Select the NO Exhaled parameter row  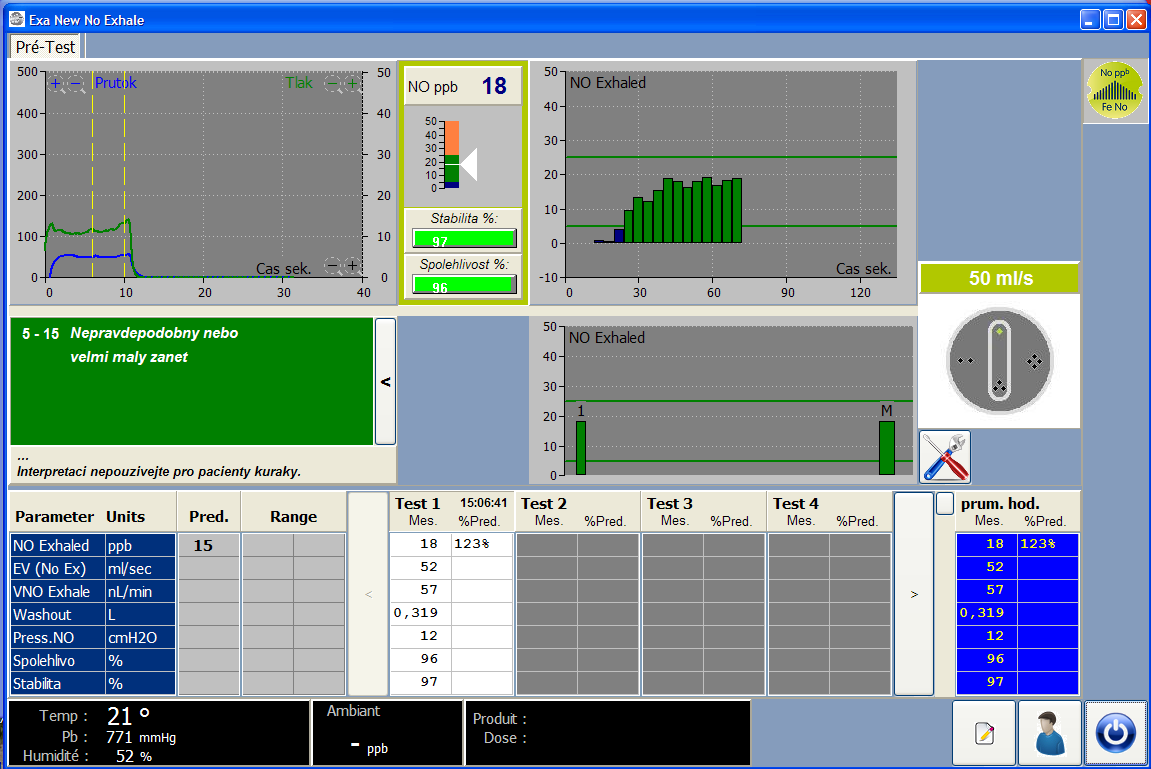click(x=92, y=545)
